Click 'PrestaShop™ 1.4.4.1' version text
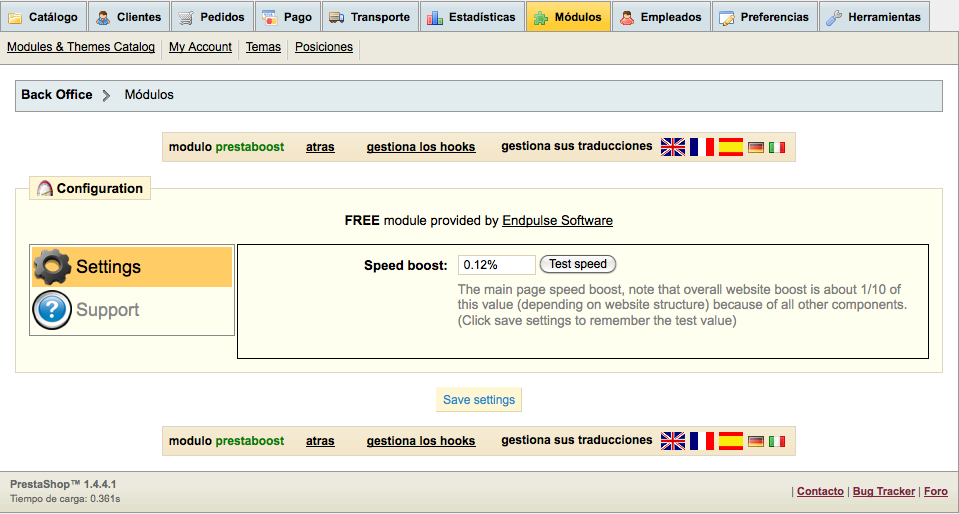Screen dimensions: 959x514 pyautogui.click(x=63, y=484)
